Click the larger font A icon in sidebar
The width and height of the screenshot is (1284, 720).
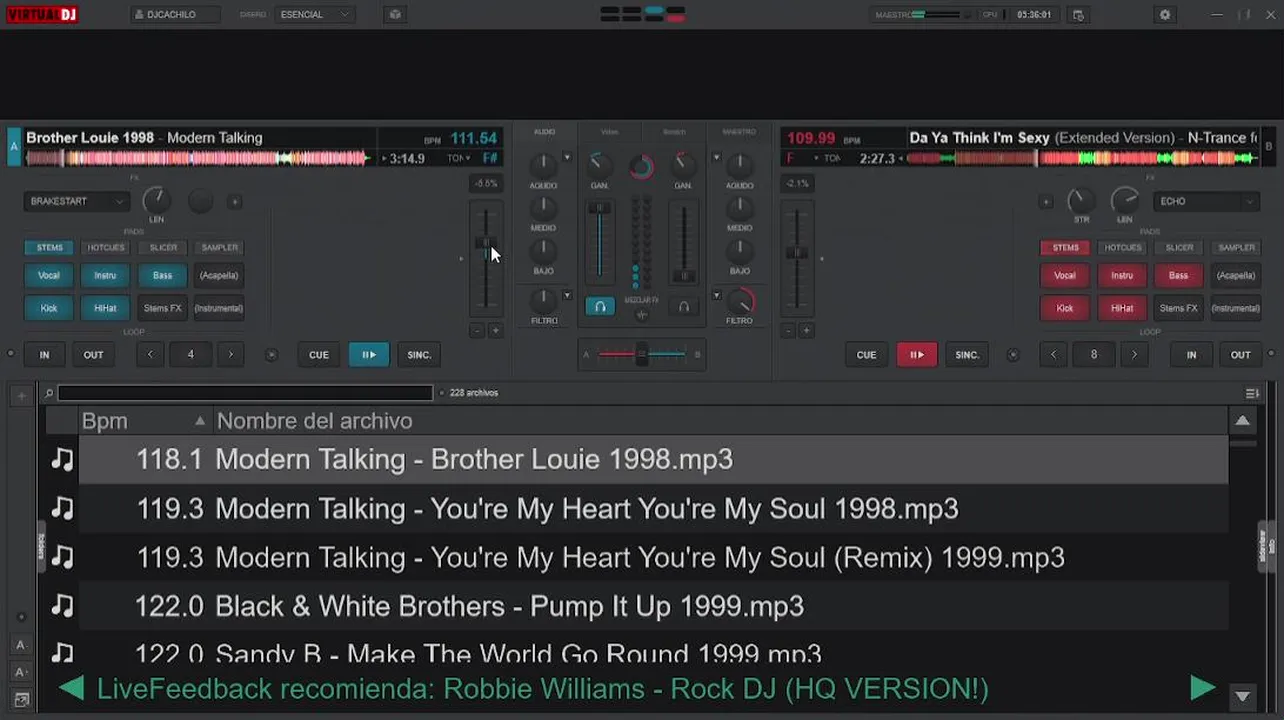pos(21,672)
